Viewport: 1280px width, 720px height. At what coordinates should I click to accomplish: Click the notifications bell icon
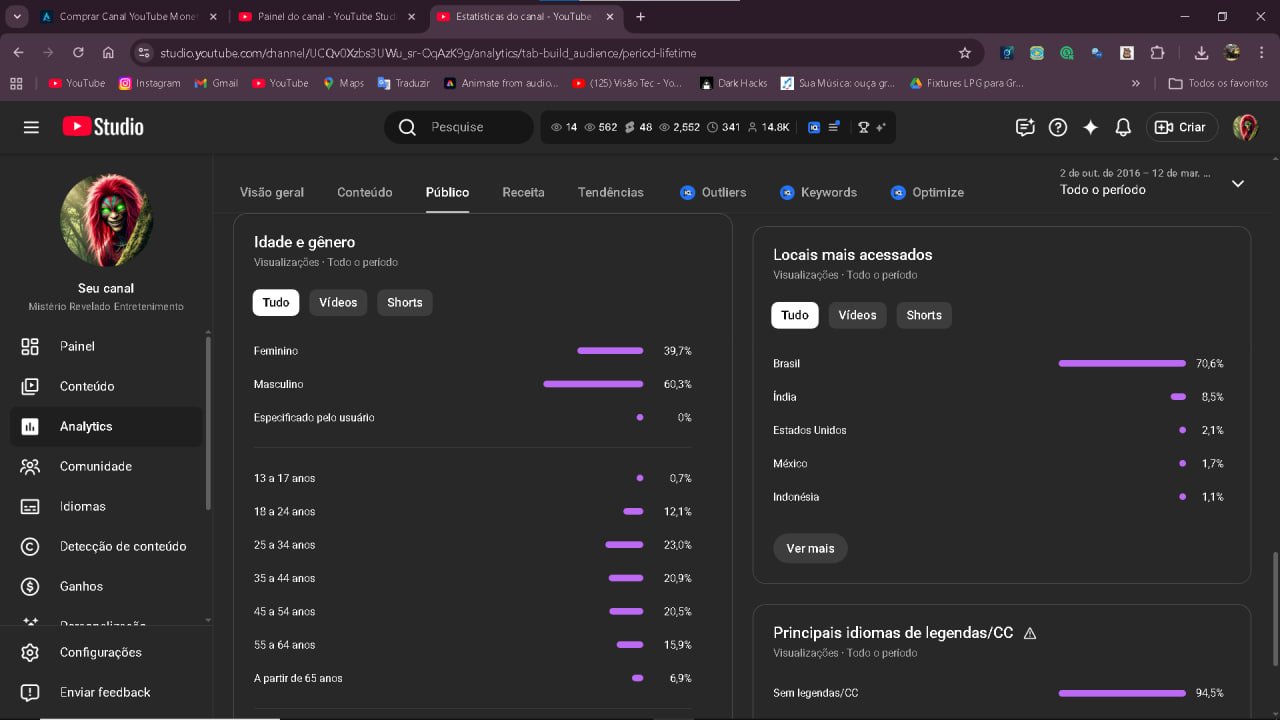1123,127
